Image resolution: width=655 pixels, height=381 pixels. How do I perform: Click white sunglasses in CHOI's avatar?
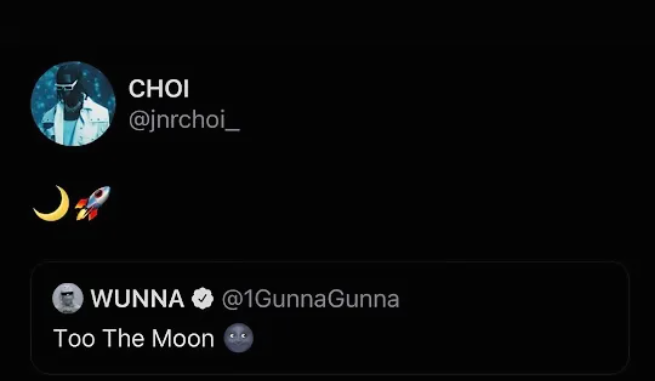(66, 86)
